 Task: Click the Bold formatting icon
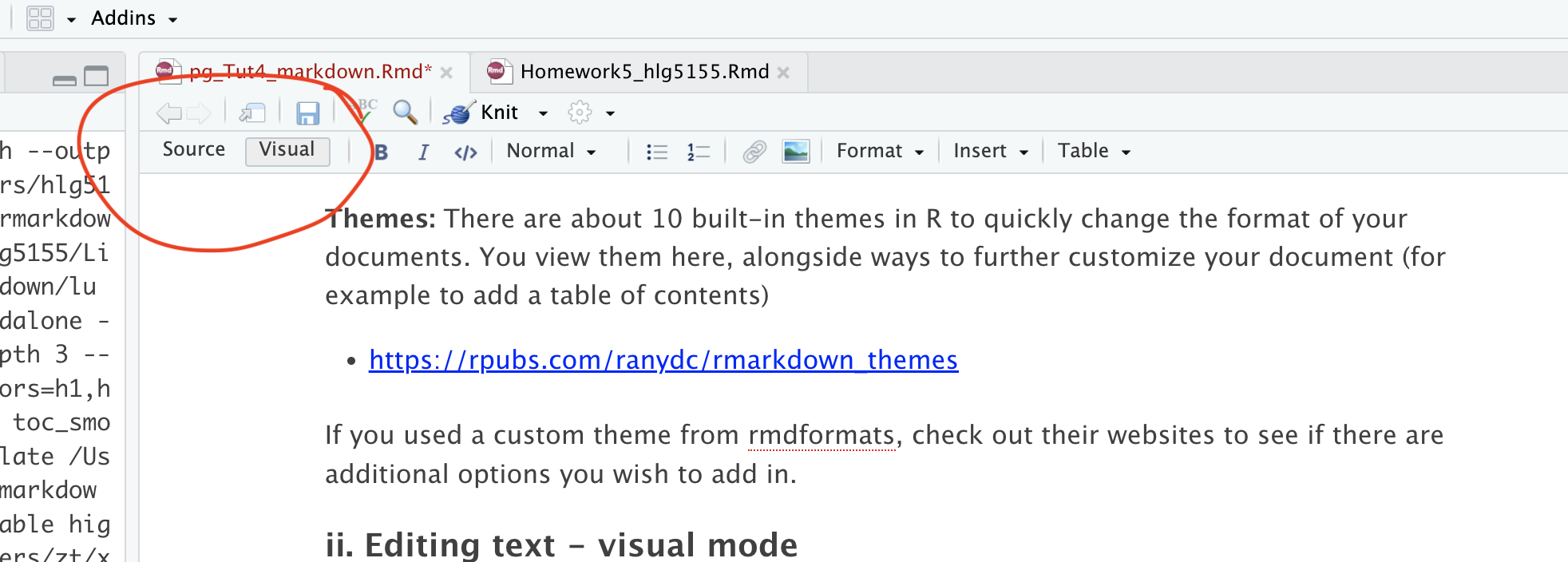[382, 152]
